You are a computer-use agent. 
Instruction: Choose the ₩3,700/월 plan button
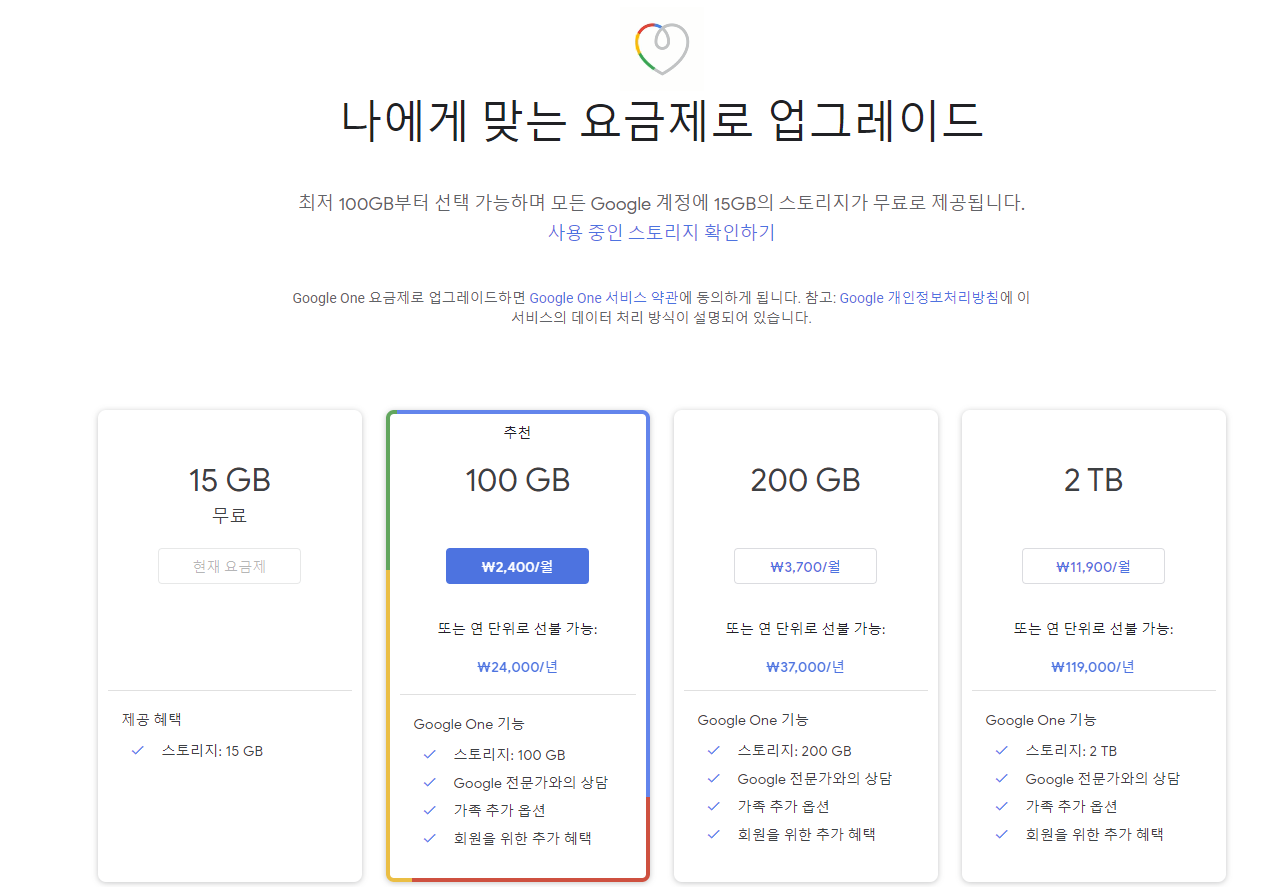click(x=805, y=566)
